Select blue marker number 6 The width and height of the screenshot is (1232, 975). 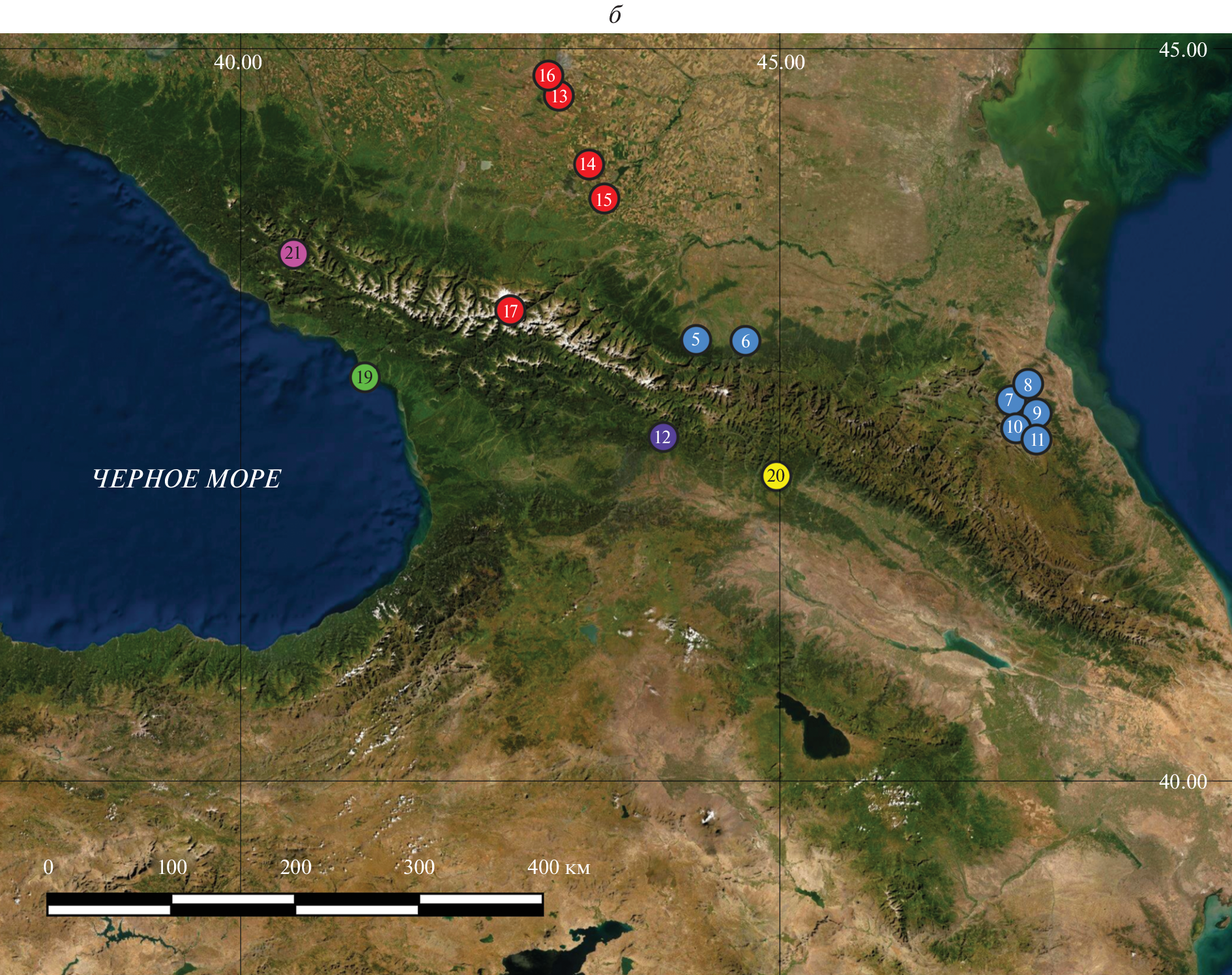[x=745, y=341]
